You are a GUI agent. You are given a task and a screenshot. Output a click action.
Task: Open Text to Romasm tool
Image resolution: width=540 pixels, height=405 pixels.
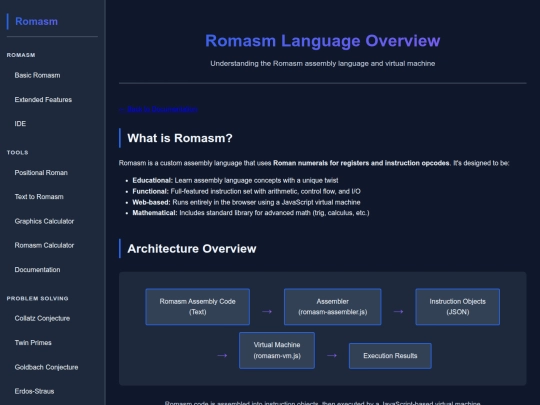click(x=39, y=197)
